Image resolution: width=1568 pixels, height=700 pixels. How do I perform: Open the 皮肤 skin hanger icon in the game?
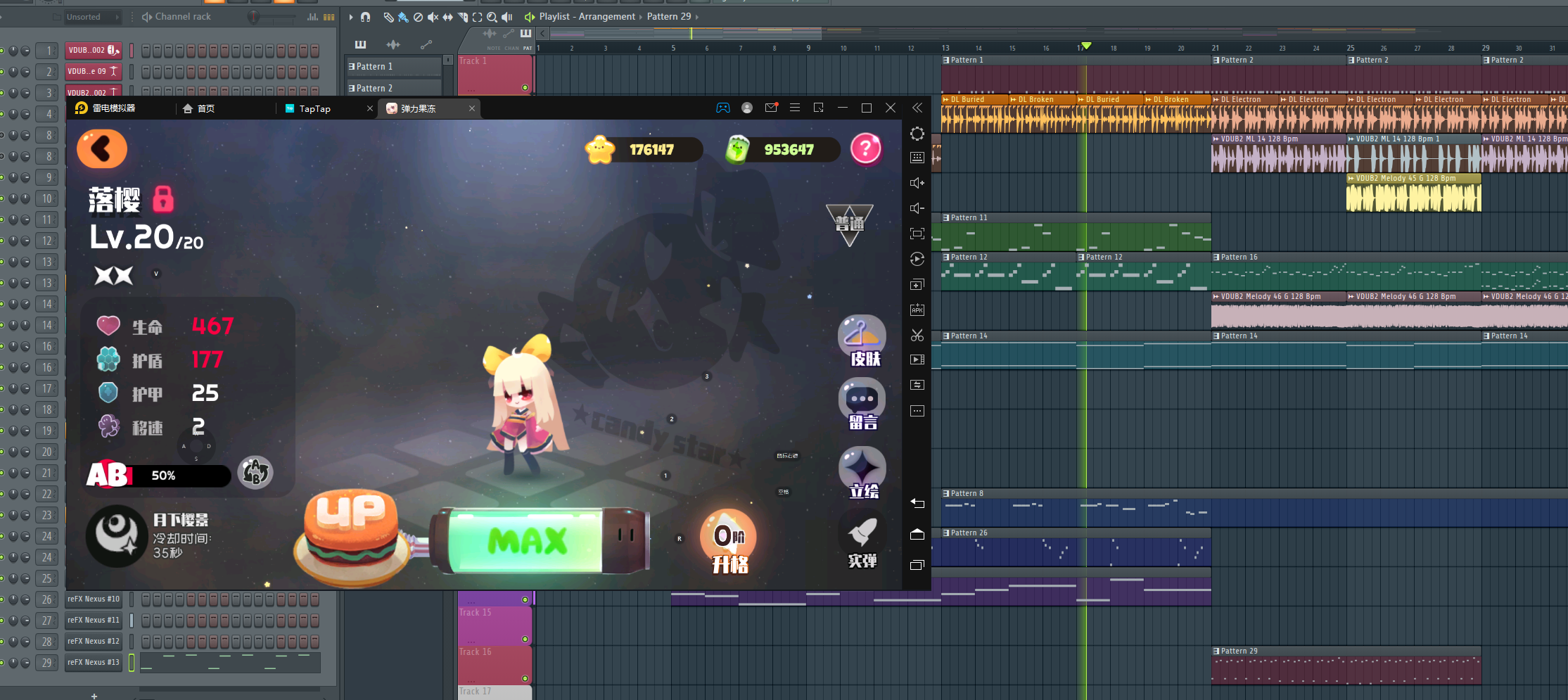862,341
